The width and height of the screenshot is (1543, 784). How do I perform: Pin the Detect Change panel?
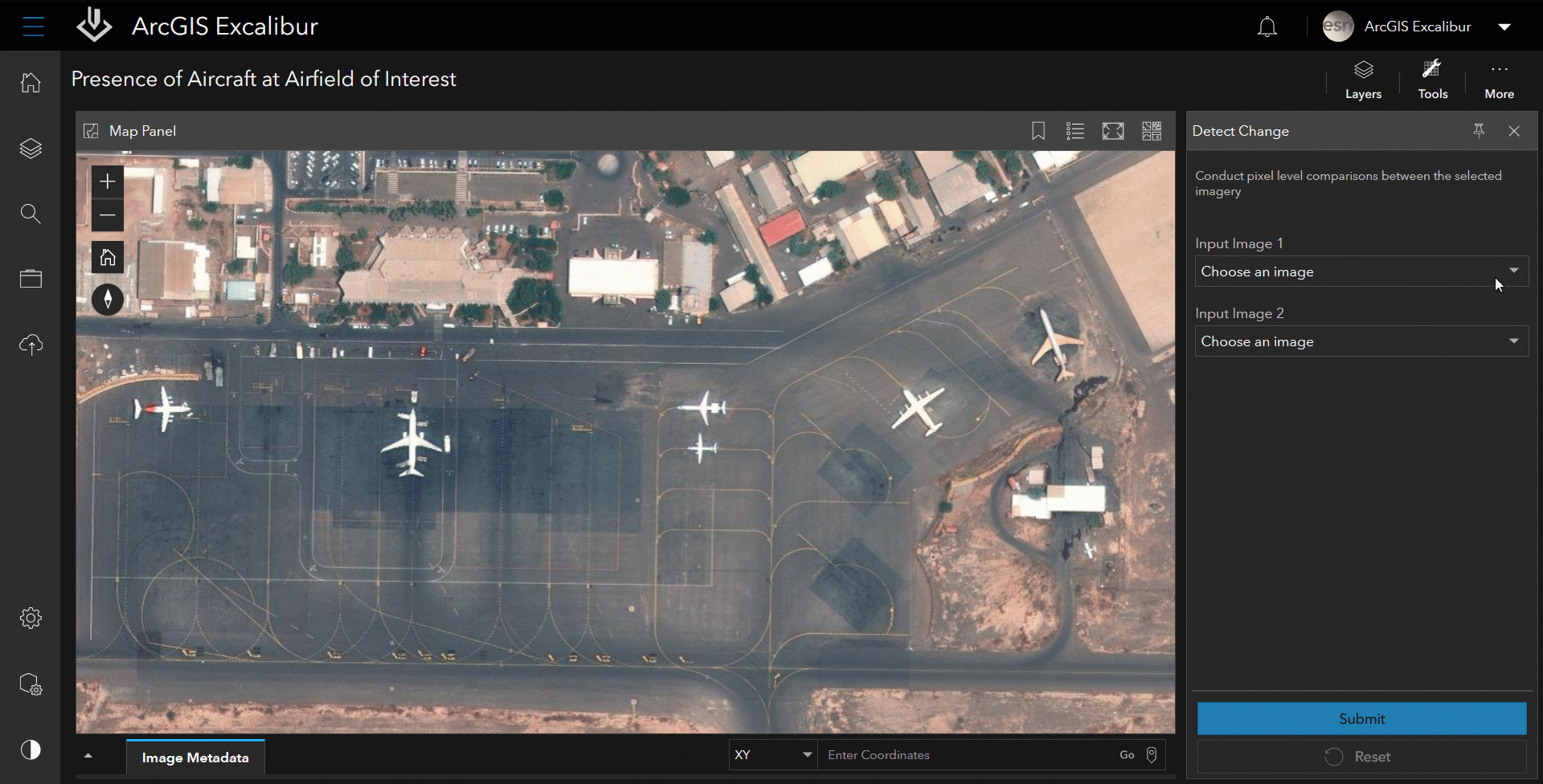(x=1479, y=130)
